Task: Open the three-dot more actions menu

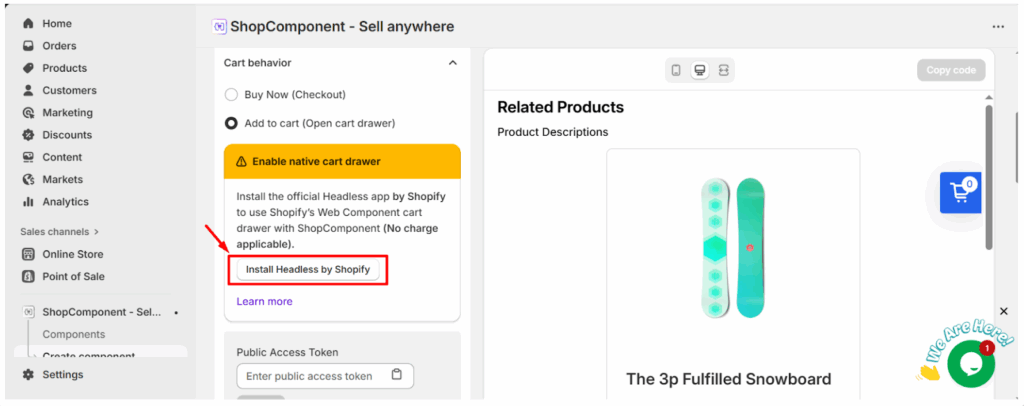Action: click(998, 27)
